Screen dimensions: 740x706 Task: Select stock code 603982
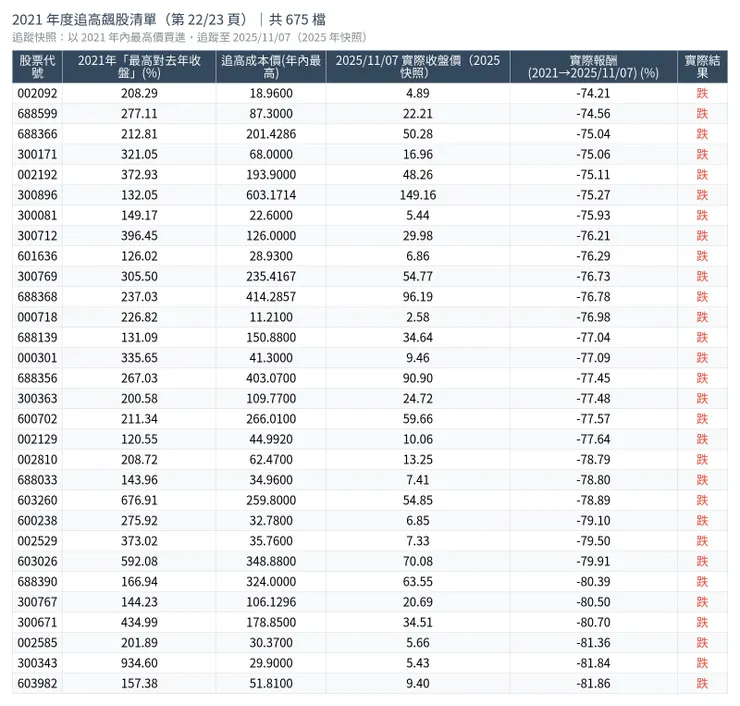coord(37,683)
